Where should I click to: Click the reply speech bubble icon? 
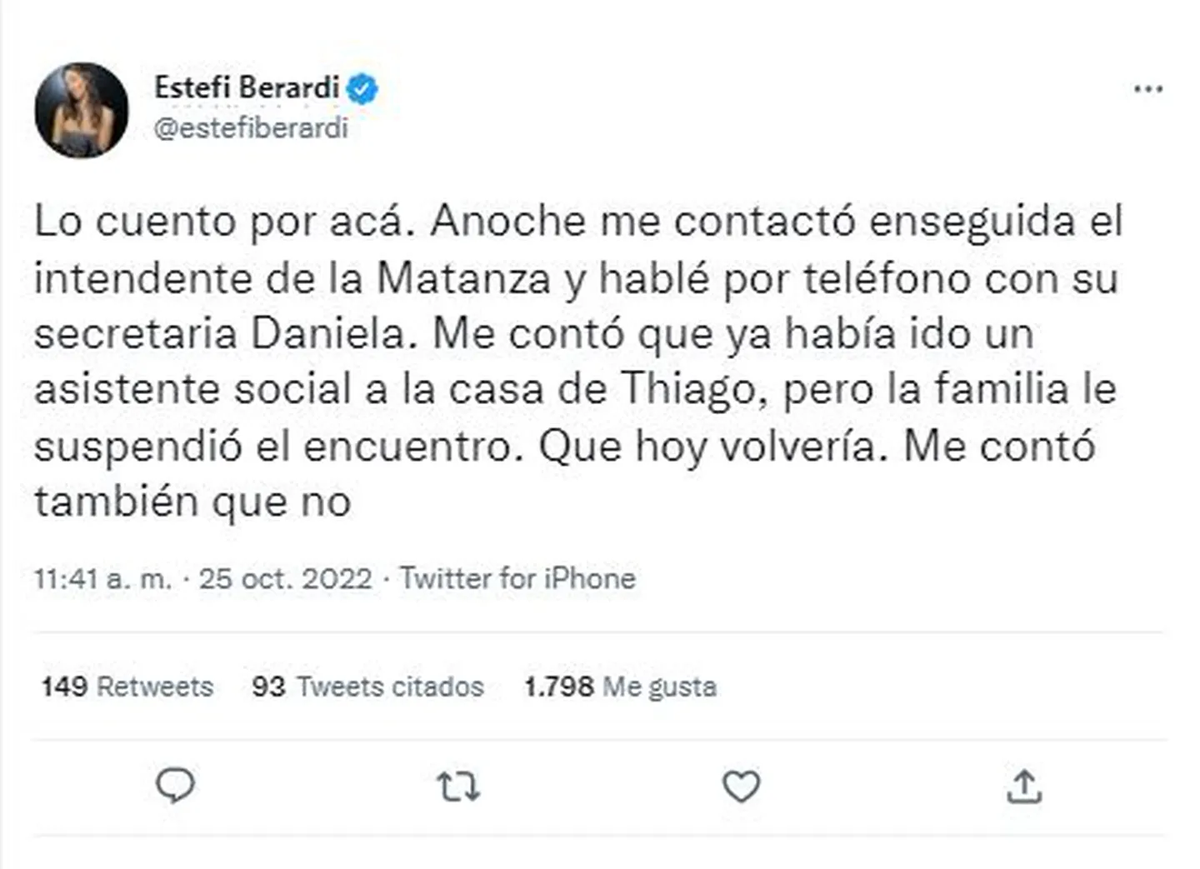(x=176, y=787)
